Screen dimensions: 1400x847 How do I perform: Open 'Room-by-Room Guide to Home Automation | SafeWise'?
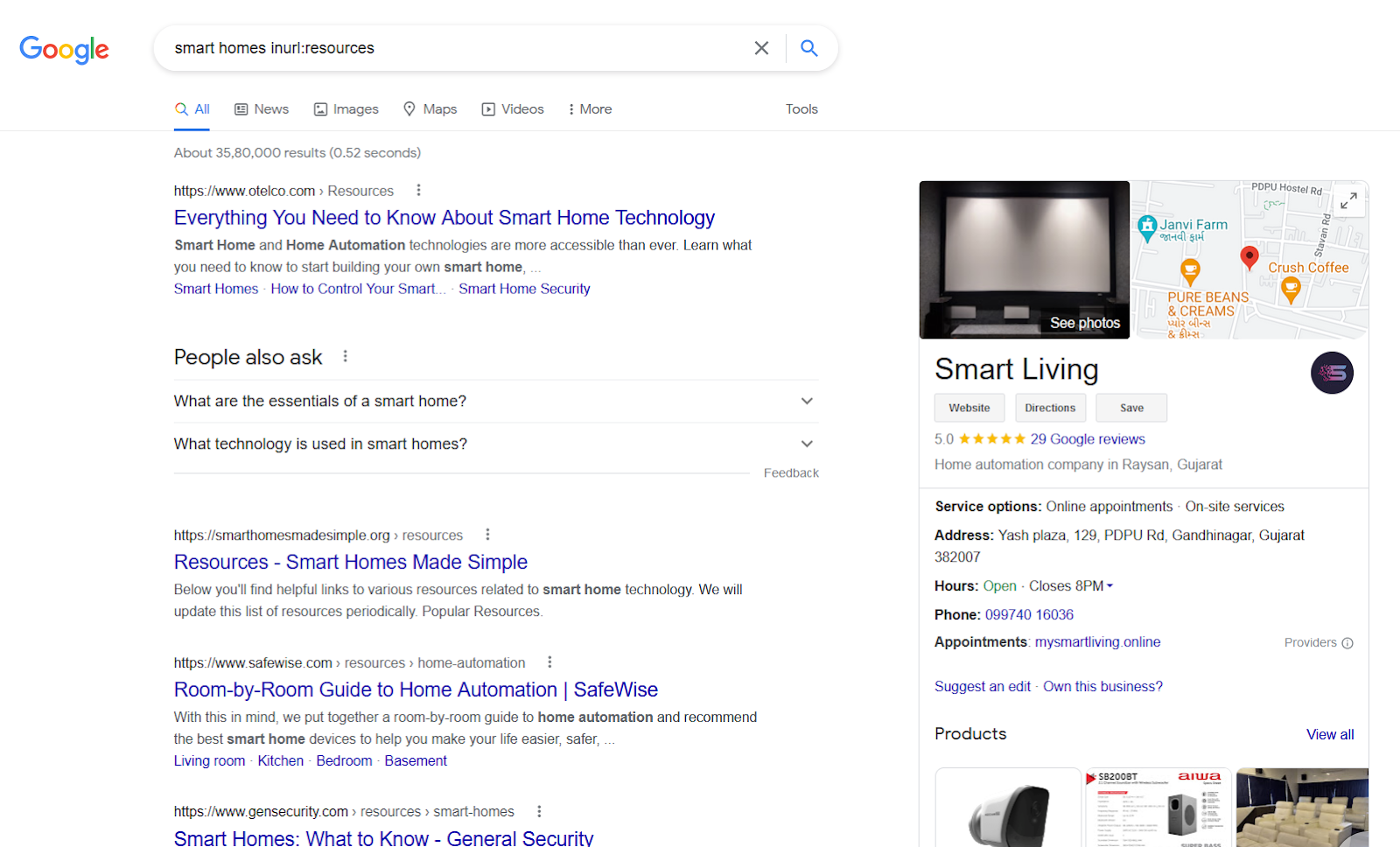[x=416, y=690]
